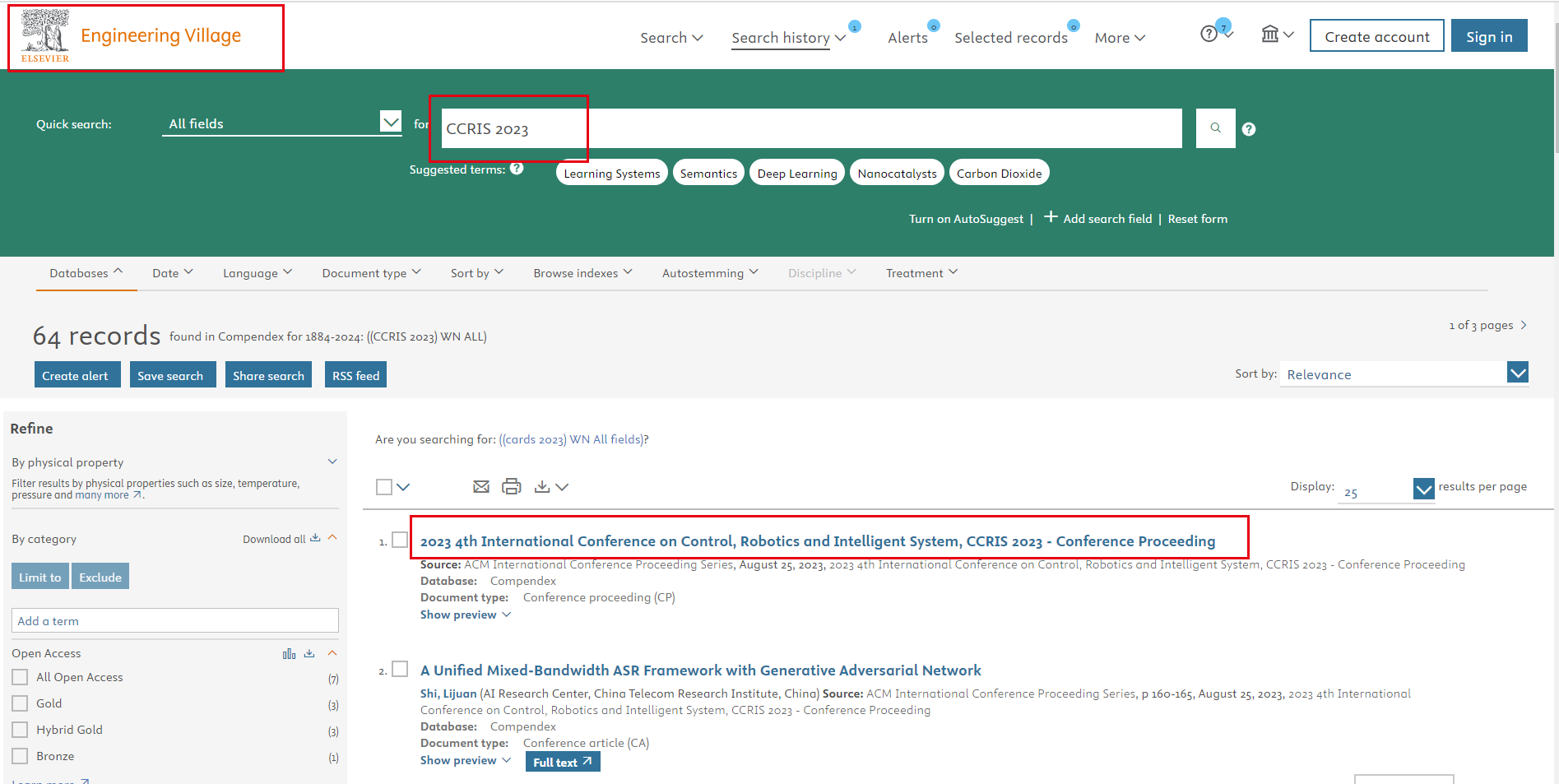
Task: Click the Sign in button
Action: pyautogui.click(x=1489, y=36)
